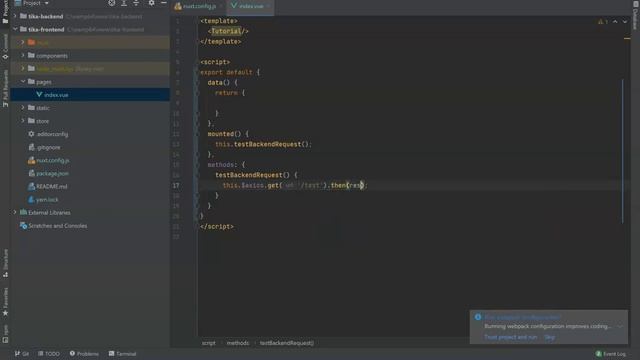Open the Event Log
The width and height of the screenshot is (640, 360).
[x=611, y=354]
